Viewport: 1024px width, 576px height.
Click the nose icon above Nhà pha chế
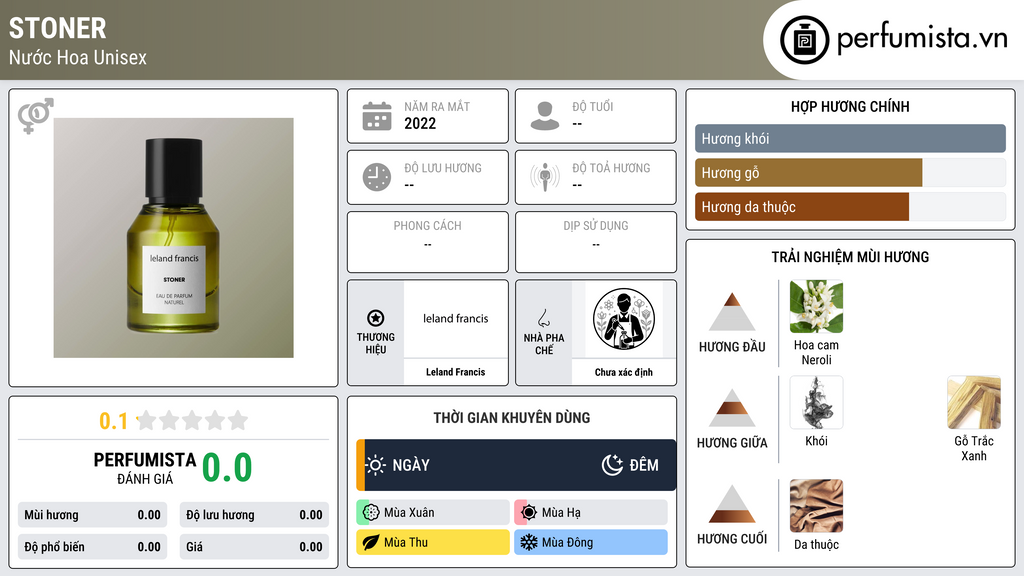[543, 319]
